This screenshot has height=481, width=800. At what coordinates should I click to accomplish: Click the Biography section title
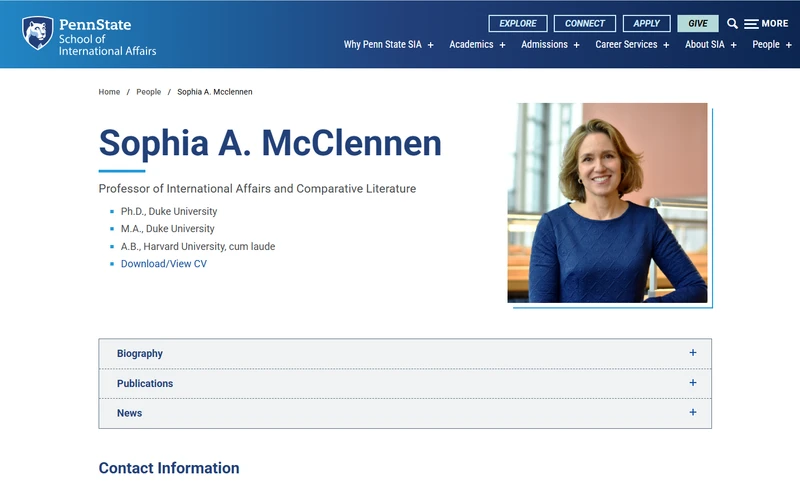(x=140, y=353)
